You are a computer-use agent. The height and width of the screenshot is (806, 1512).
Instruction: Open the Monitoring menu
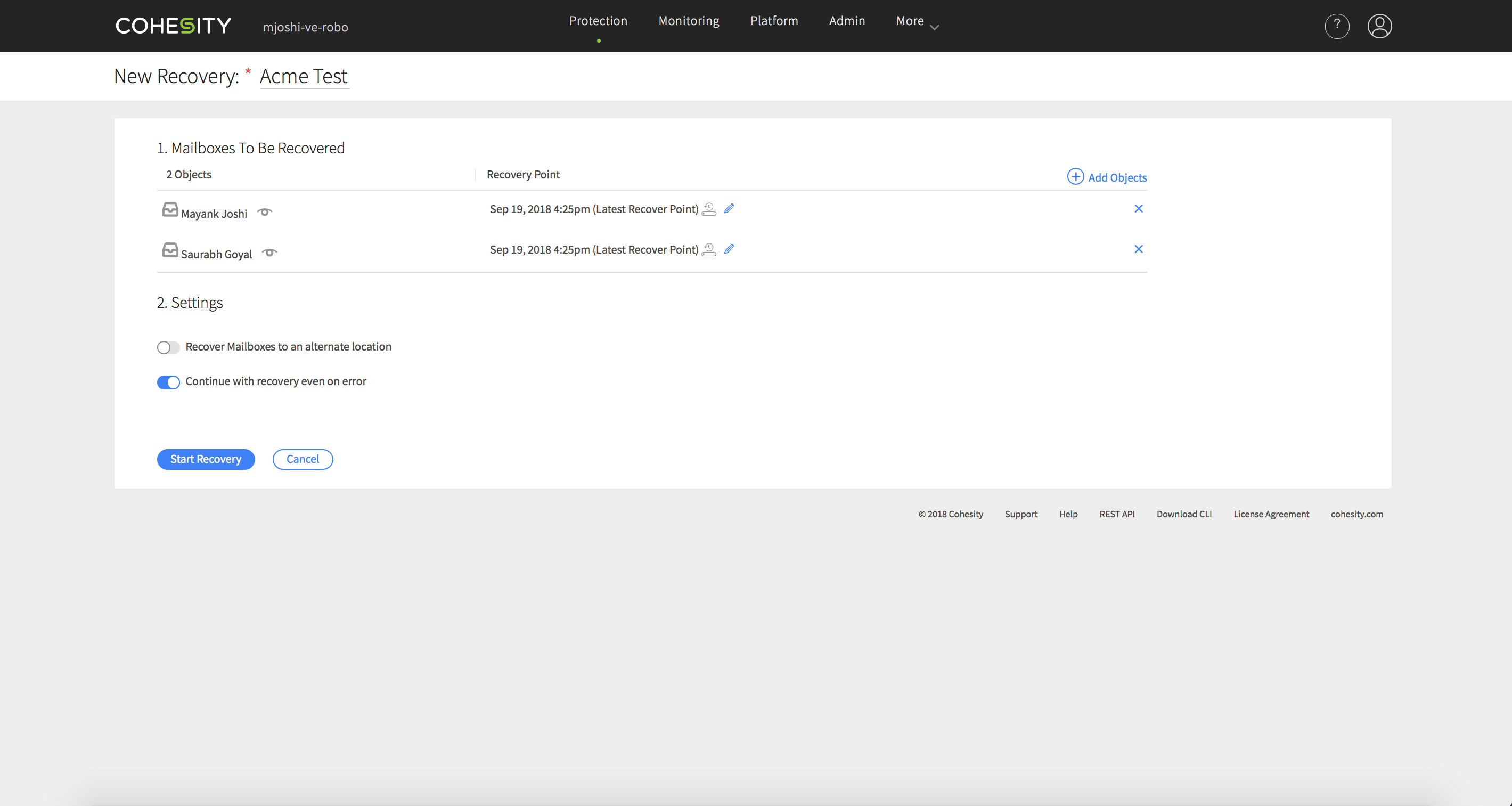tap(689, 21)
